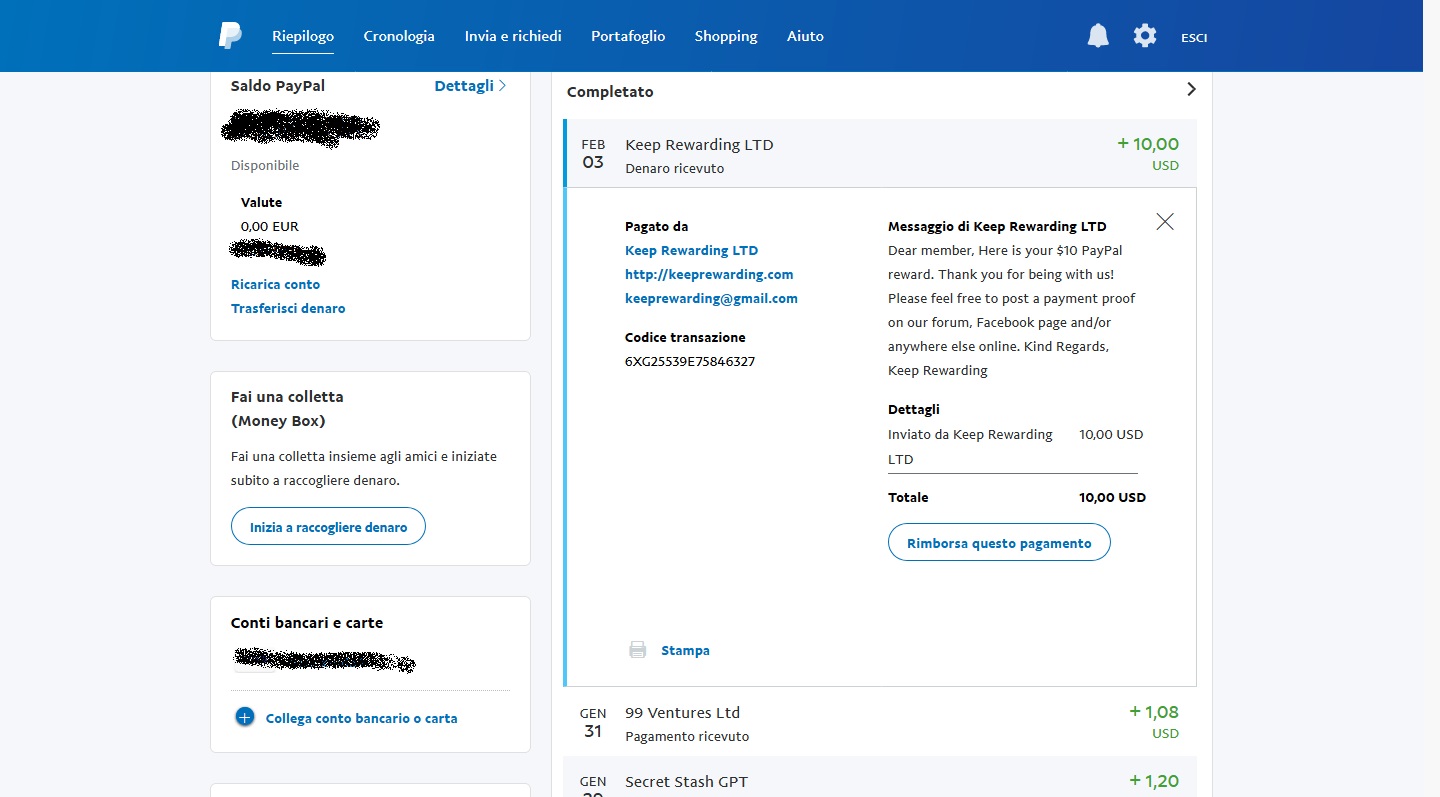Click keeprewarding@gmail.com email link
The image size is (1440, 797).
click(711, 298)
